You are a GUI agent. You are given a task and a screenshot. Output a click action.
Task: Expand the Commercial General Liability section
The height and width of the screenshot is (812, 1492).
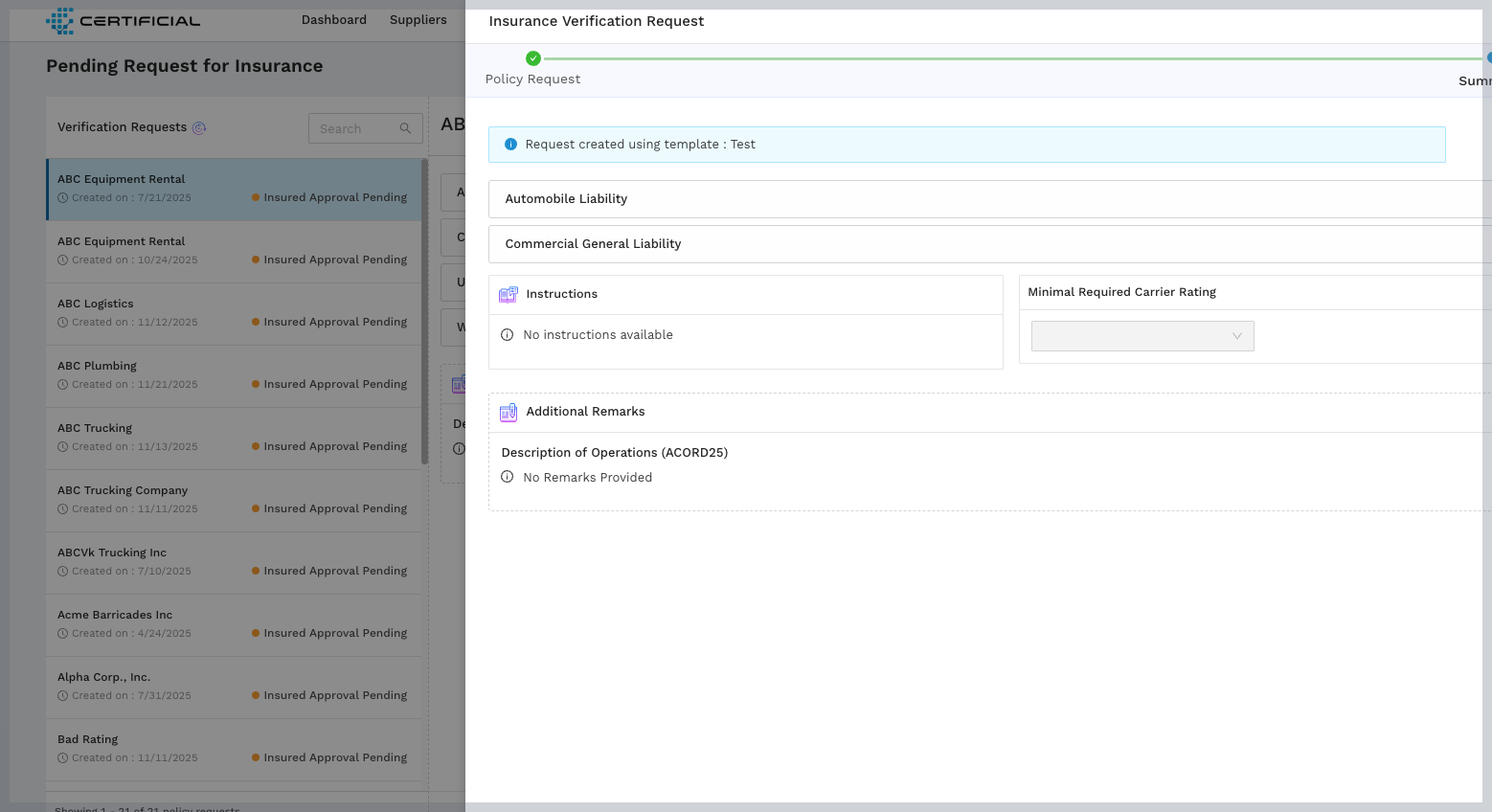[990, 244]
